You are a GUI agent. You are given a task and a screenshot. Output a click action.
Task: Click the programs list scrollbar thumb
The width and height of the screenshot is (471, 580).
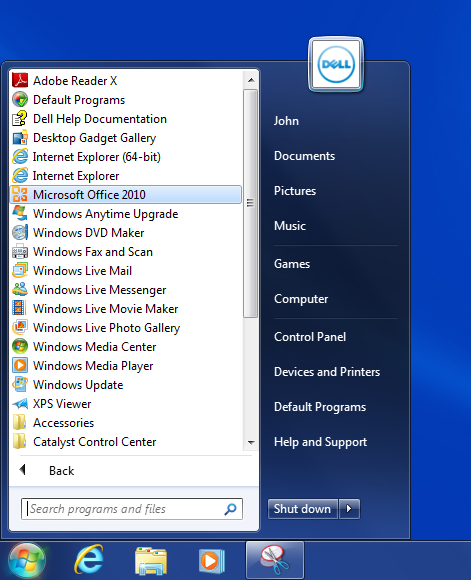[250, 203]
